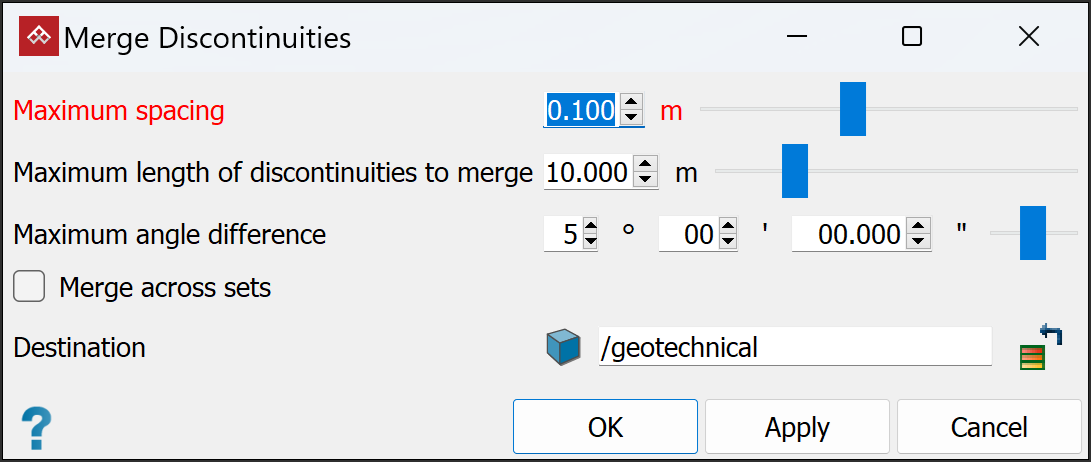Screen dimensions: 1091x462
Task: Cancel the Merge Discontinuities dialog
Action: (x=988, y=427)
